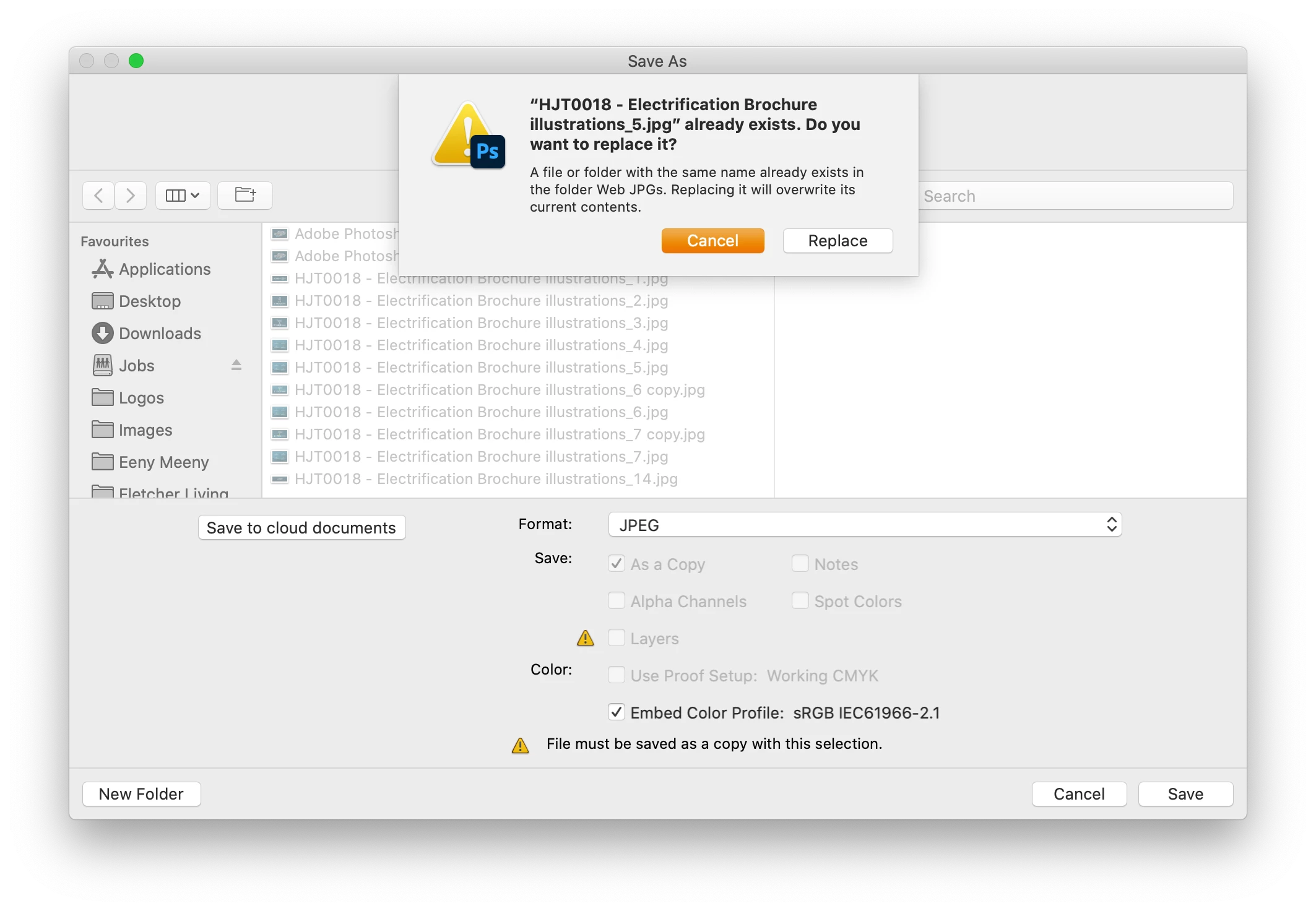
Task: Click the new folder toolbar icon
Action: pyautogui.click(x=245, y=196)
